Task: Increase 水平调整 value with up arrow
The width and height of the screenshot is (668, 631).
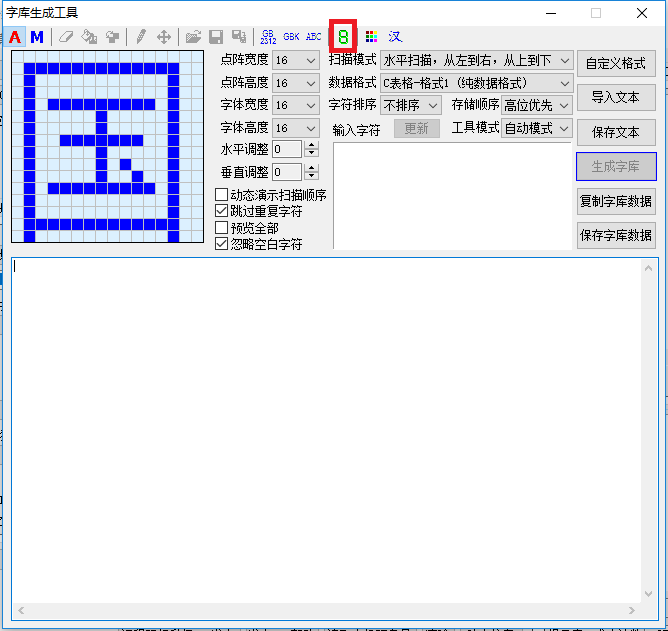Action: (312, 145)
